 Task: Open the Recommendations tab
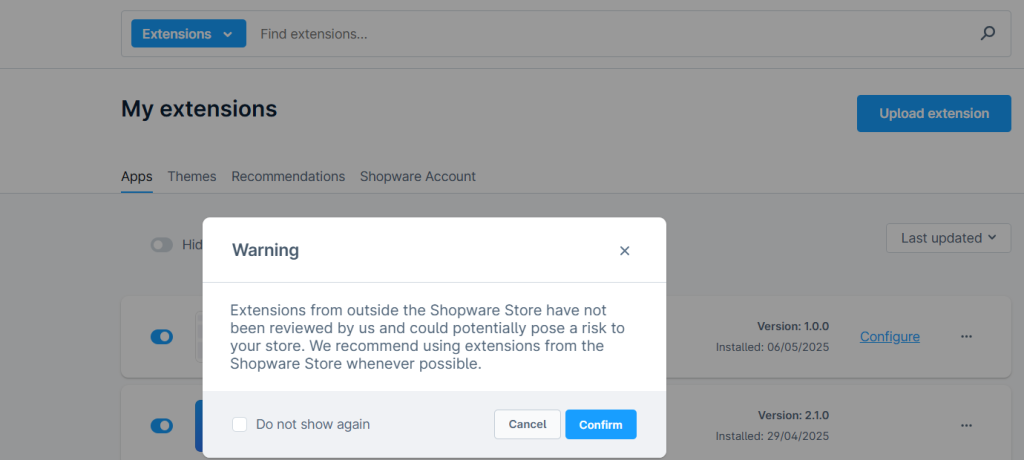pyautogui.click(x=288, y=176)
